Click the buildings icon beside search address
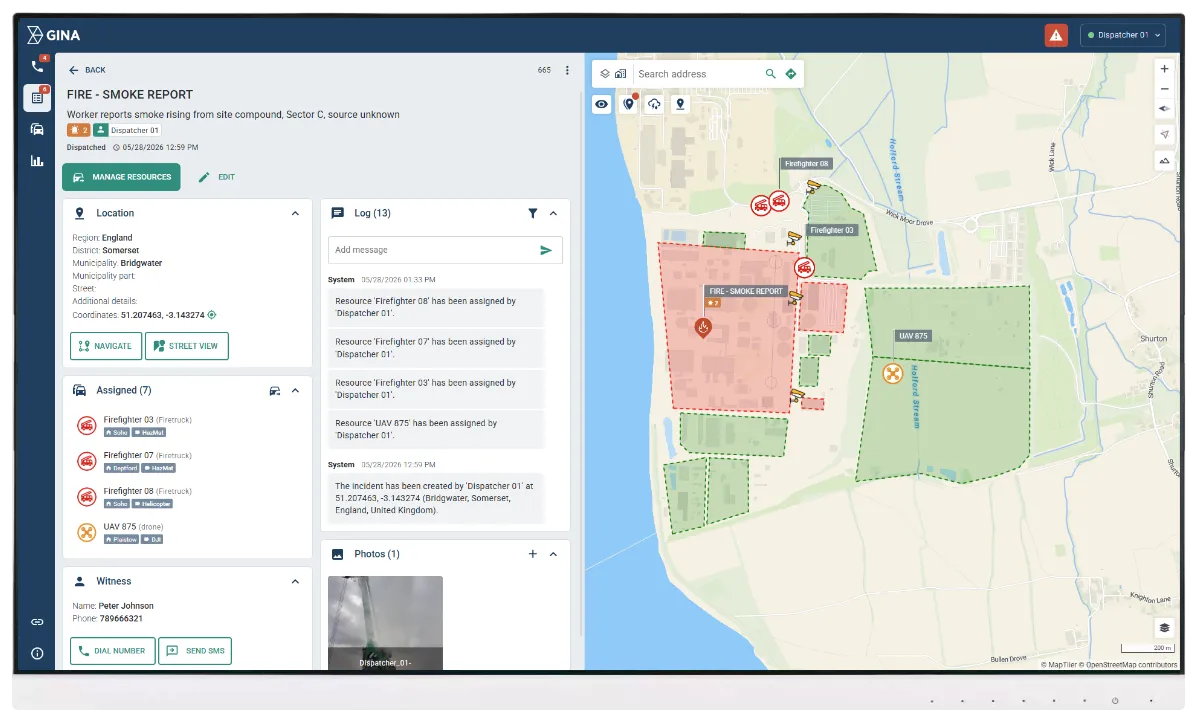 (620, 74)
